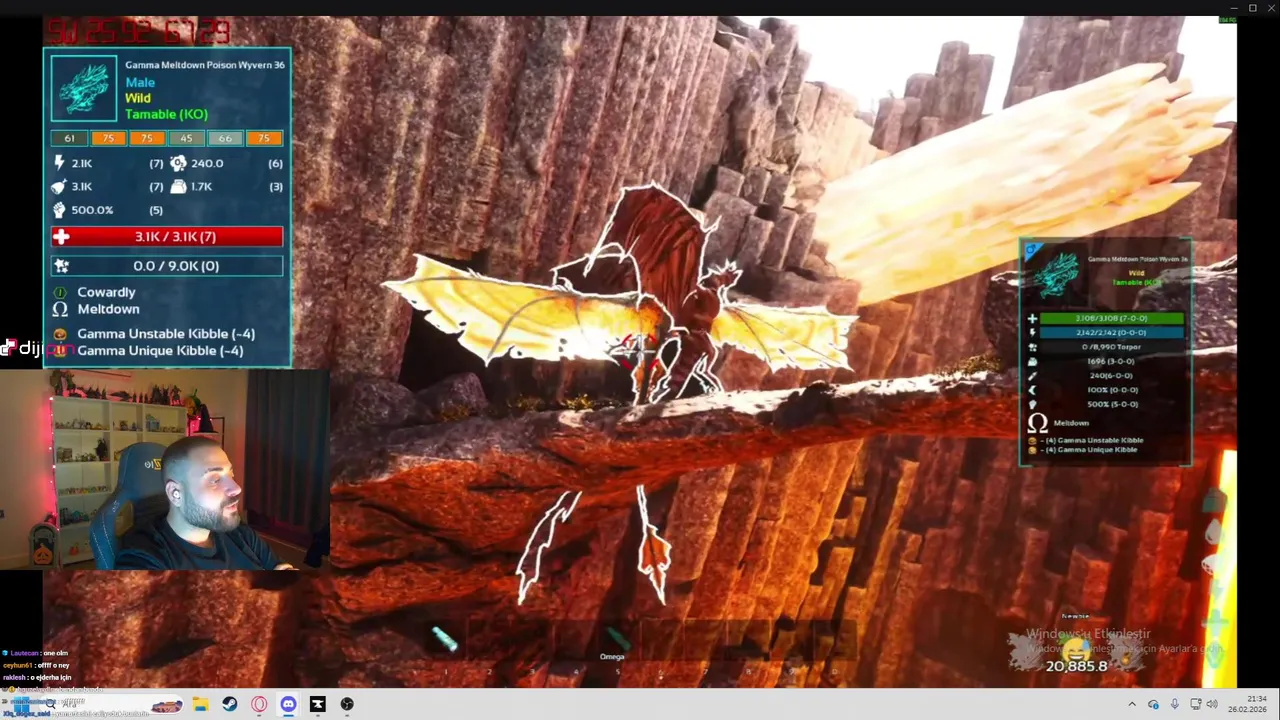Screen dimensions: 1280x720
Task: Click the Gamma Unstable Kibble icon in left panel
Action: 60,334
